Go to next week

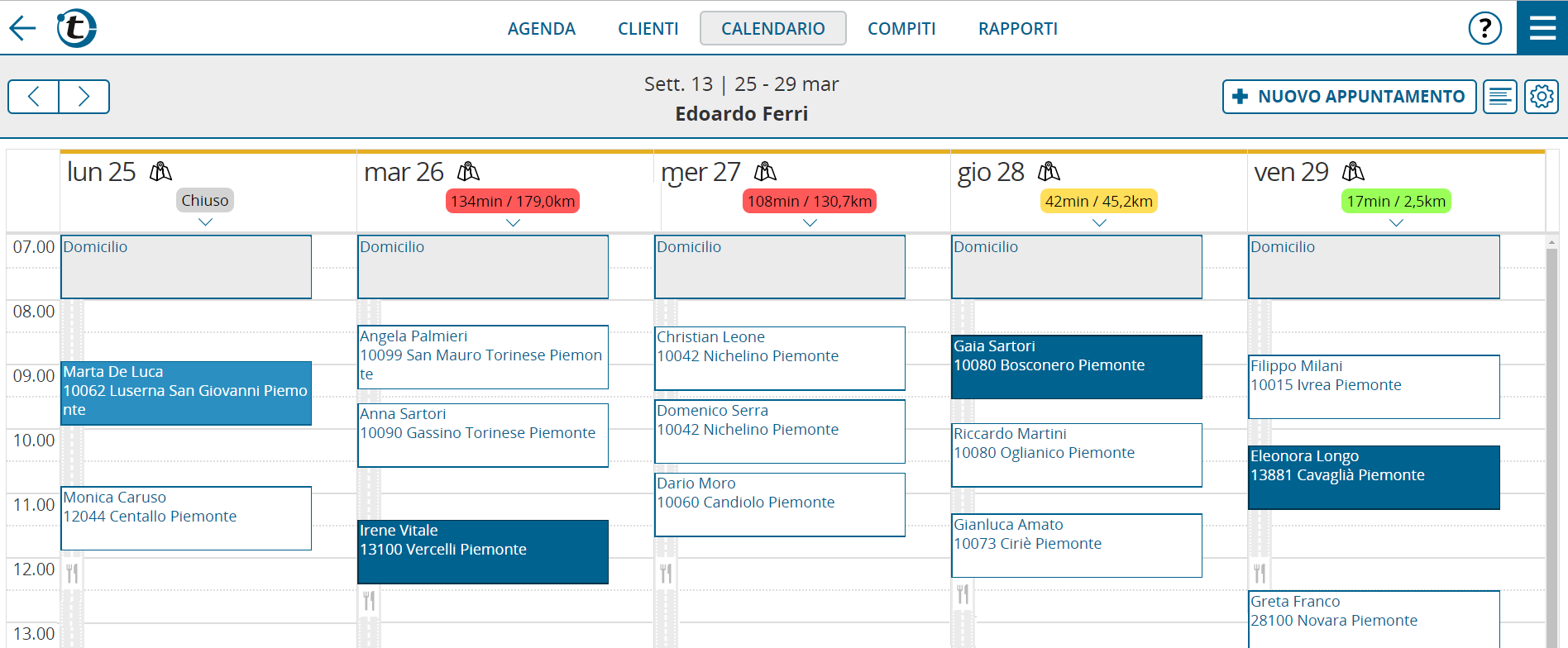tap(84, 97)
